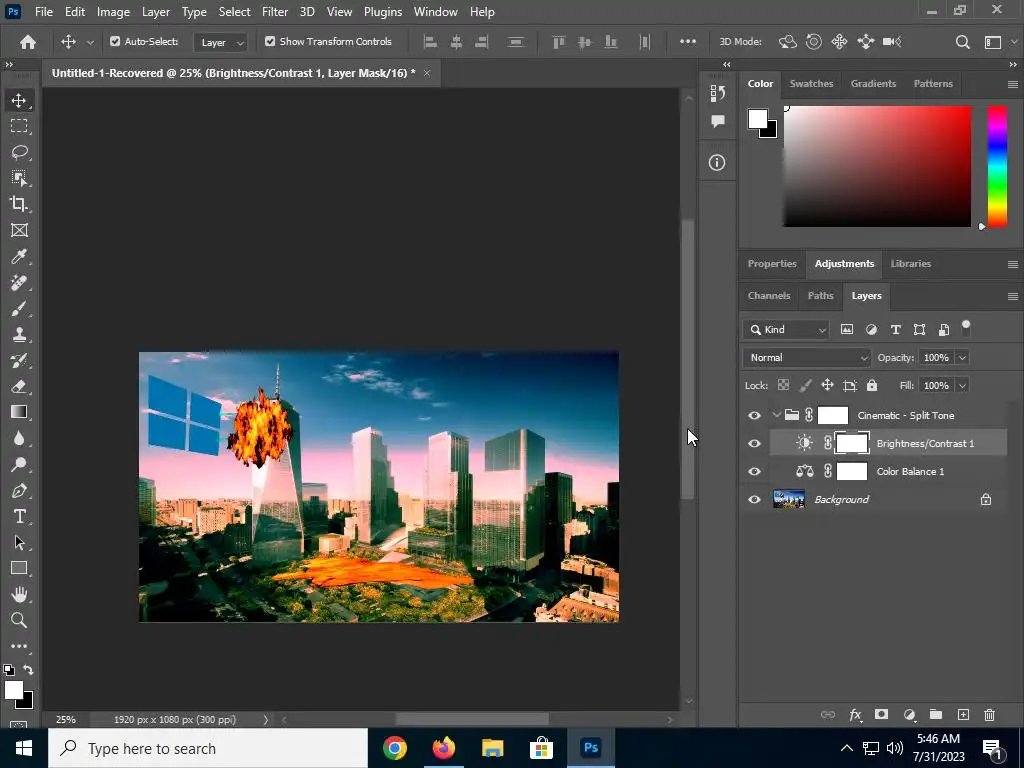
Task: Click the hue spectrum slider
Action: click(997, 167)
